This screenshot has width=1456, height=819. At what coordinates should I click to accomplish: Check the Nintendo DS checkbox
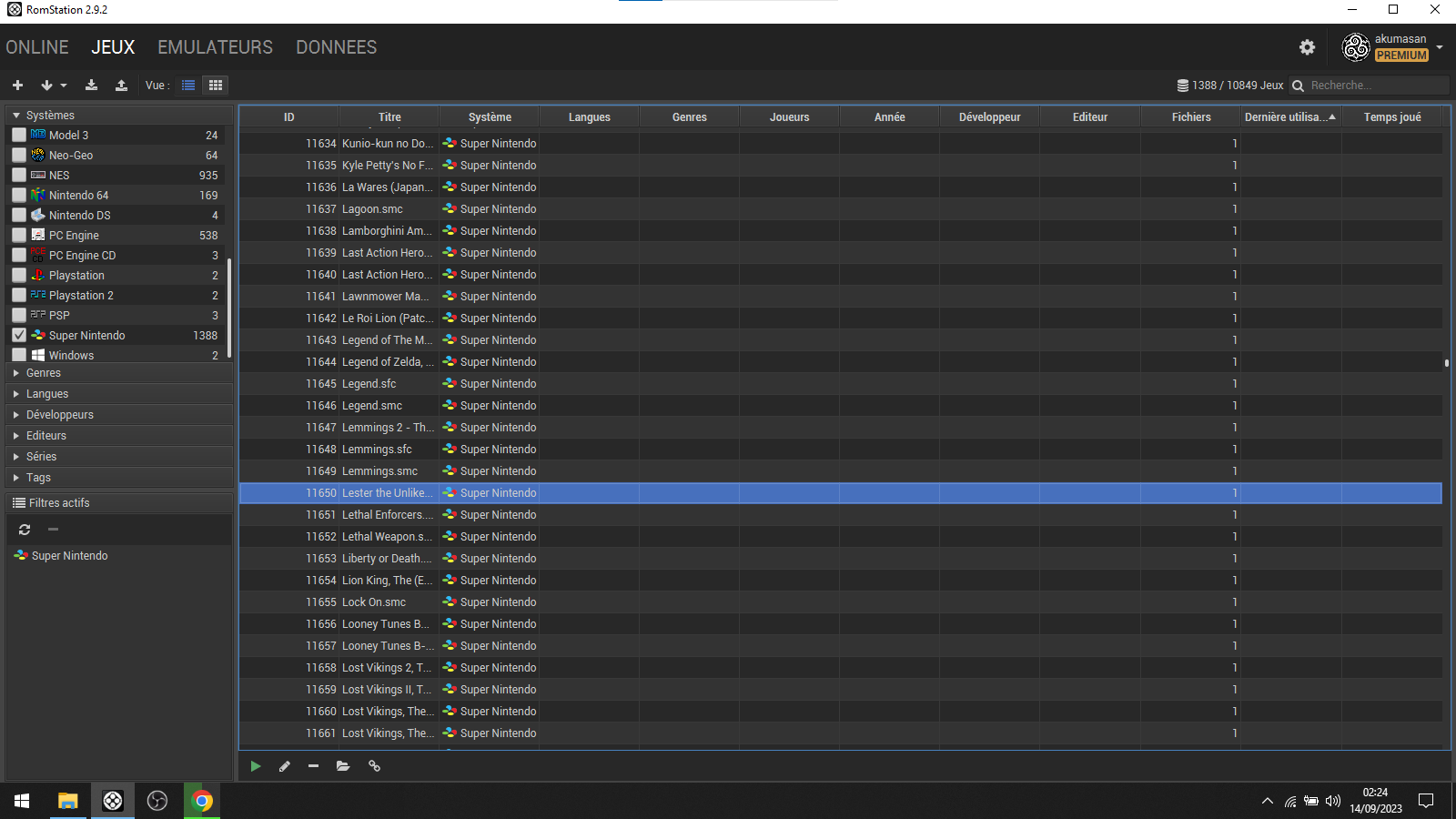tap(19, 215)
